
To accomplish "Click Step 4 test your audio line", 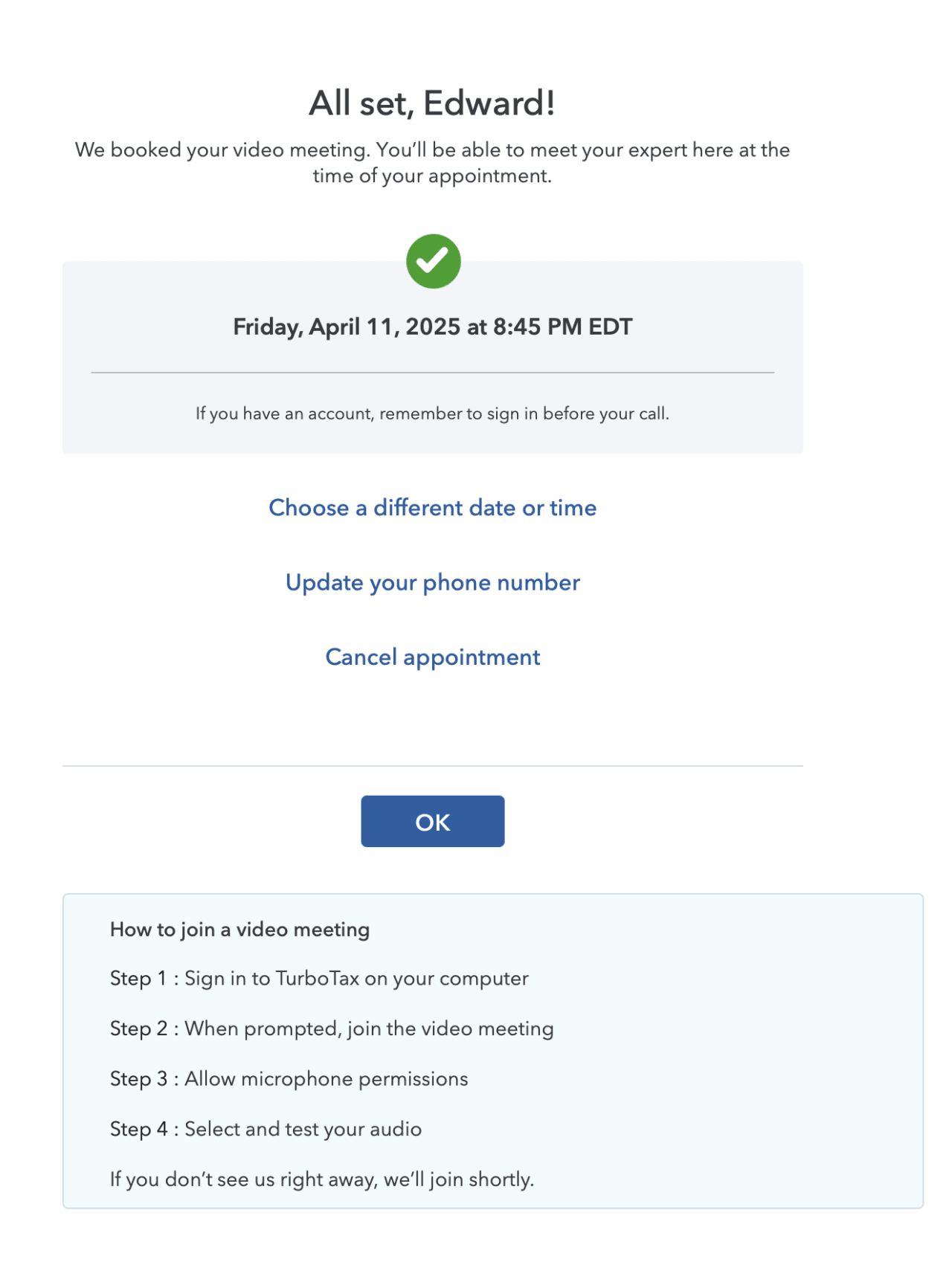I will click(266, 1129).
